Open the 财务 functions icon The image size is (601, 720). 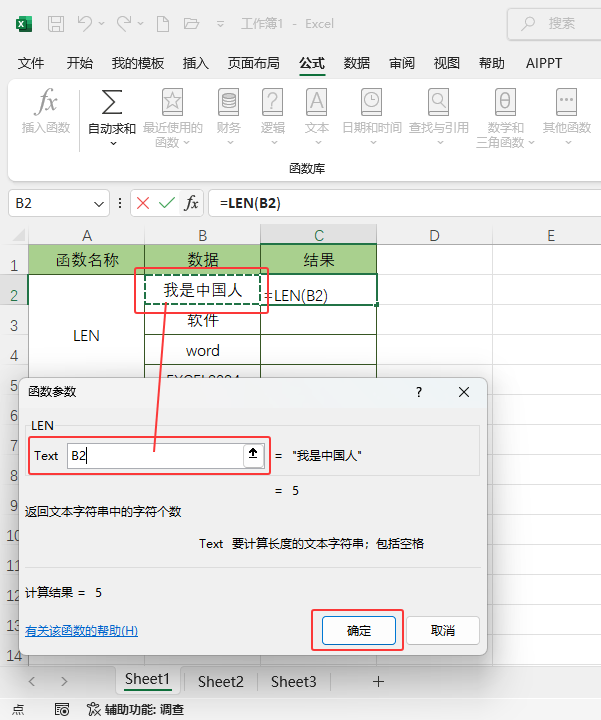[229, 101]
